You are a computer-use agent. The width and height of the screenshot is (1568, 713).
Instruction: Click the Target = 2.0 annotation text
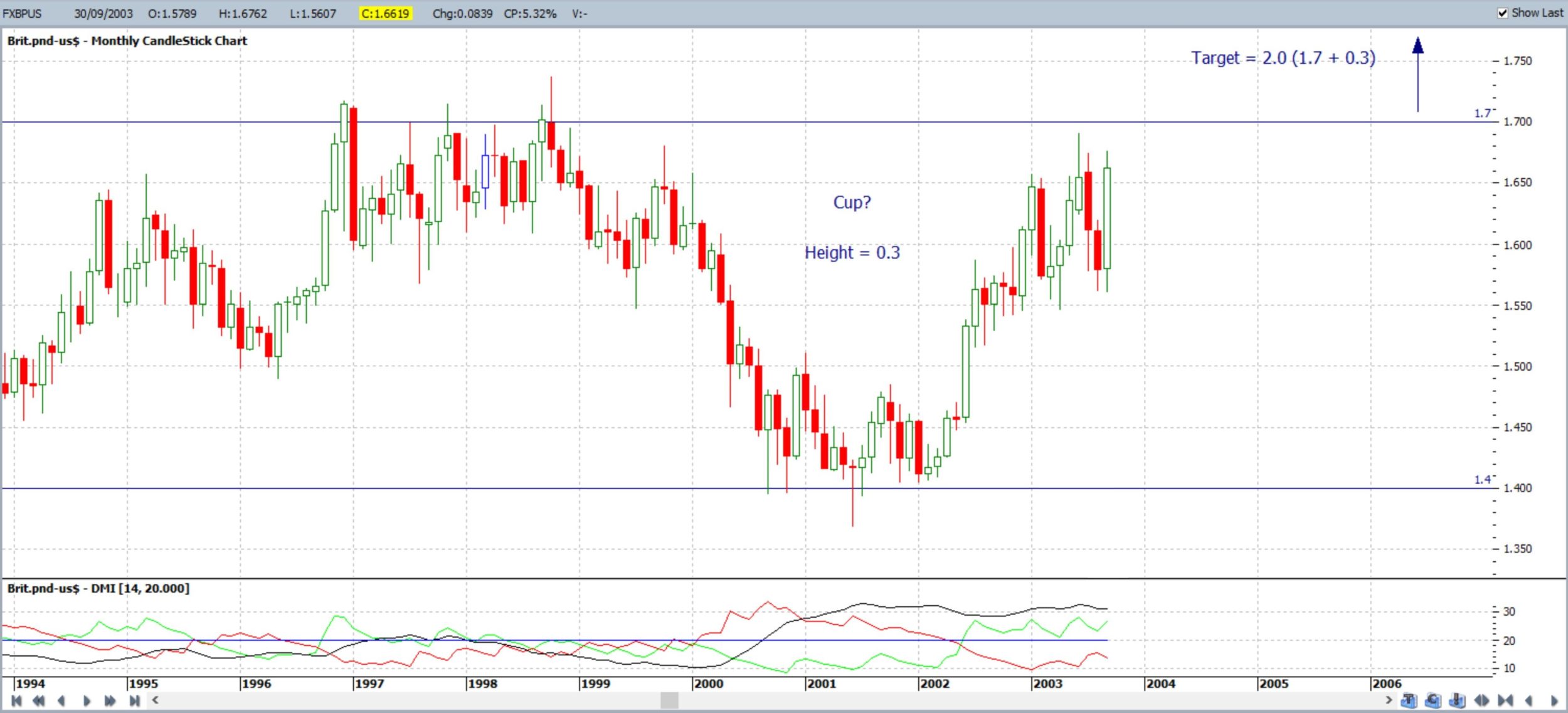click(x=1283, y=58)
